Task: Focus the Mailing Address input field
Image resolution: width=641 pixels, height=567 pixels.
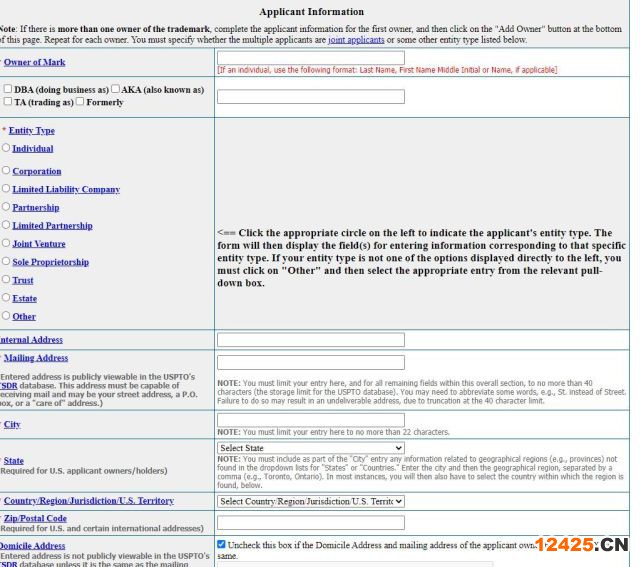Action: coord(310,362)
